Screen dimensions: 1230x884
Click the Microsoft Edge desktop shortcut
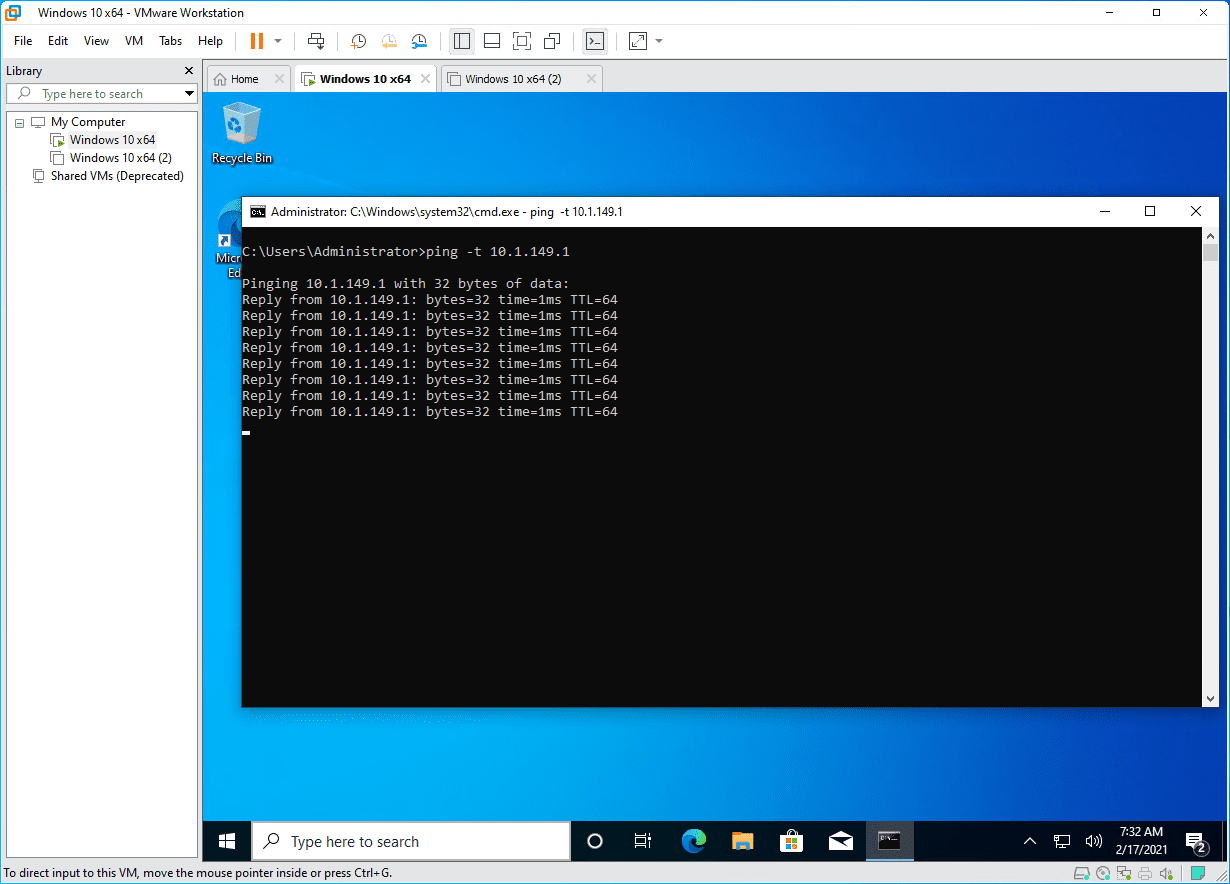coord(229,240)
